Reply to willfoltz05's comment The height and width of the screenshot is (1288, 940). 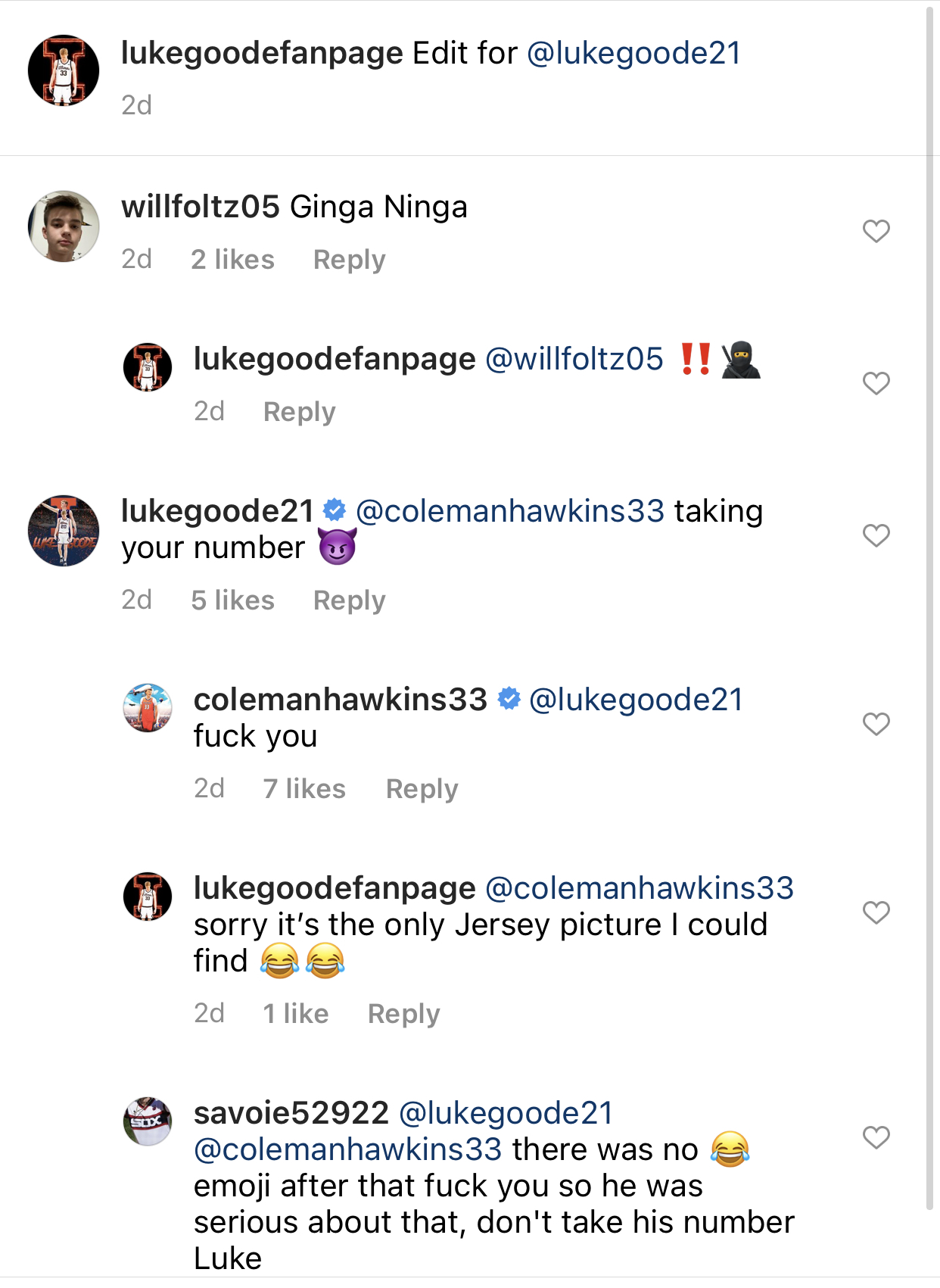(x=349, y=260)
